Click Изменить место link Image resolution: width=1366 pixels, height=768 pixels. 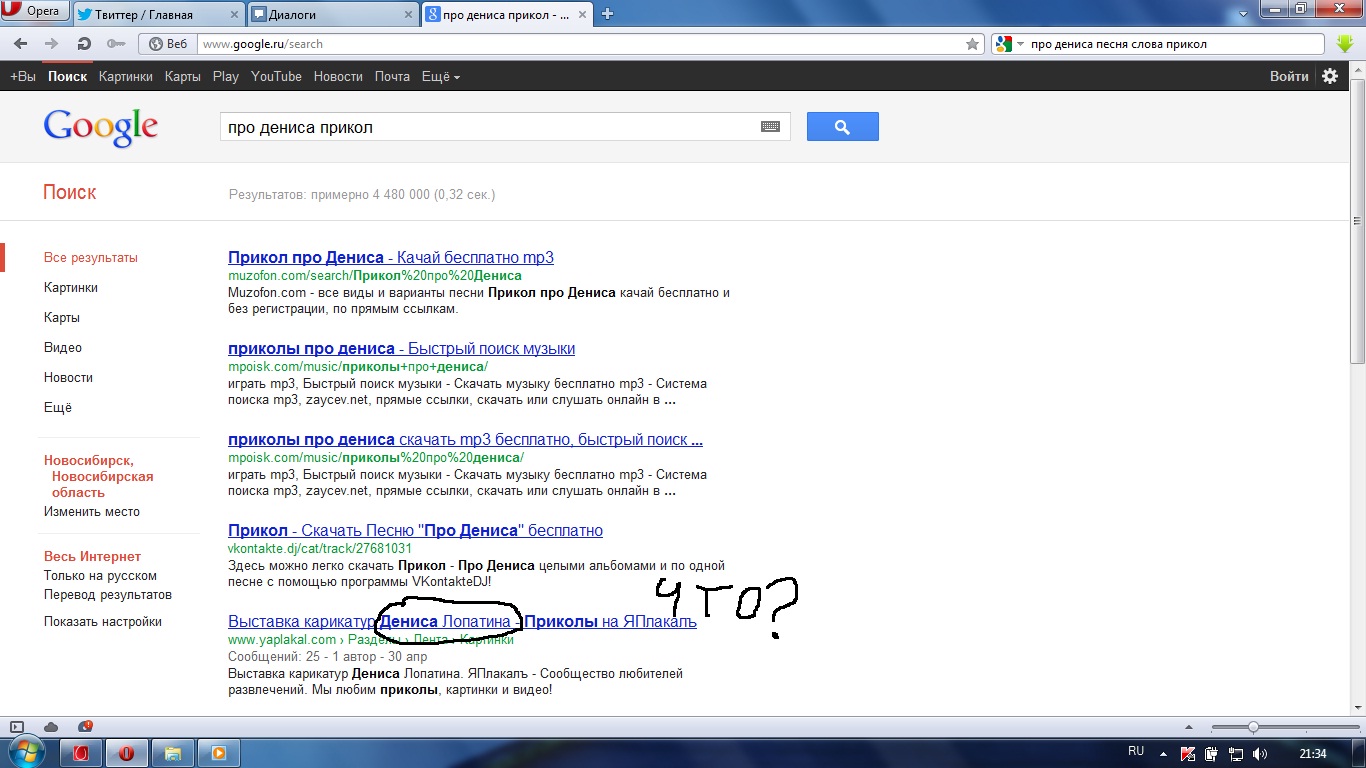tap(92, 511)
